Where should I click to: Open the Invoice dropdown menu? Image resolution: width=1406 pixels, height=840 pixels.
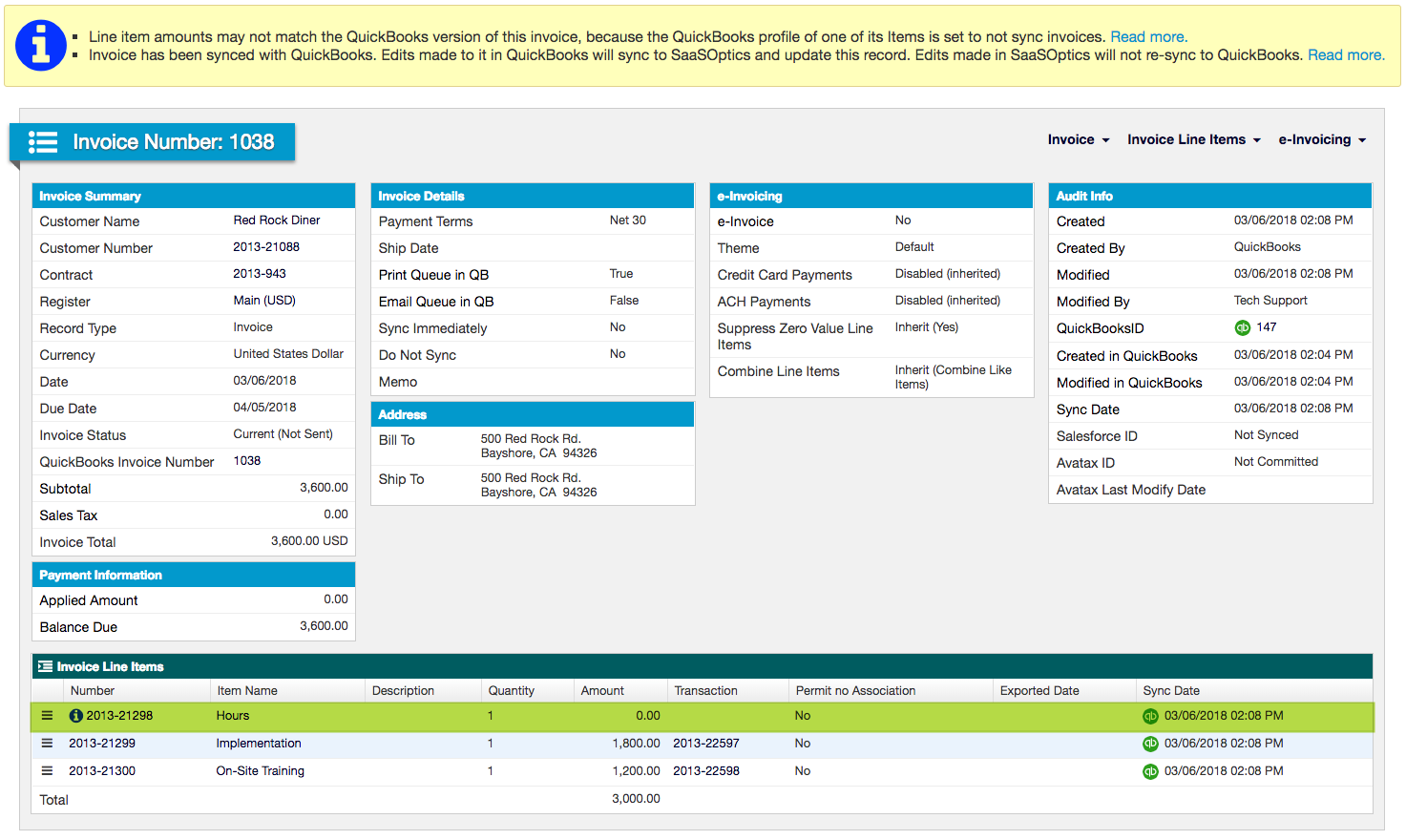(x=1079, y=139)
